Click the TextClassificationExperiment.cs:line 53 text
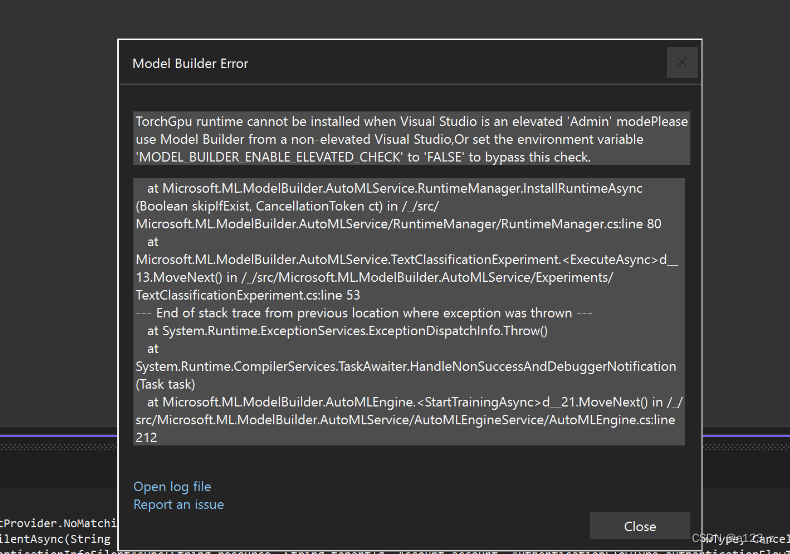790x554 pixels. (x=248, y=295)
